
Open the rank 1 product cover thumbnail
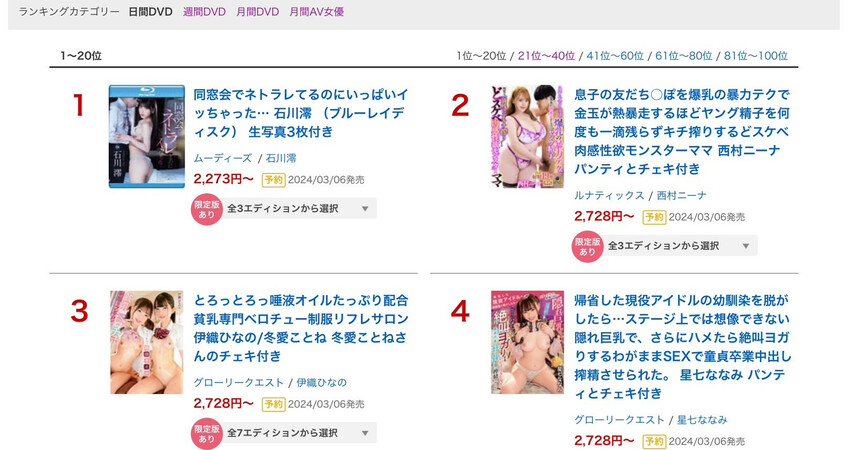click(147, 137)
